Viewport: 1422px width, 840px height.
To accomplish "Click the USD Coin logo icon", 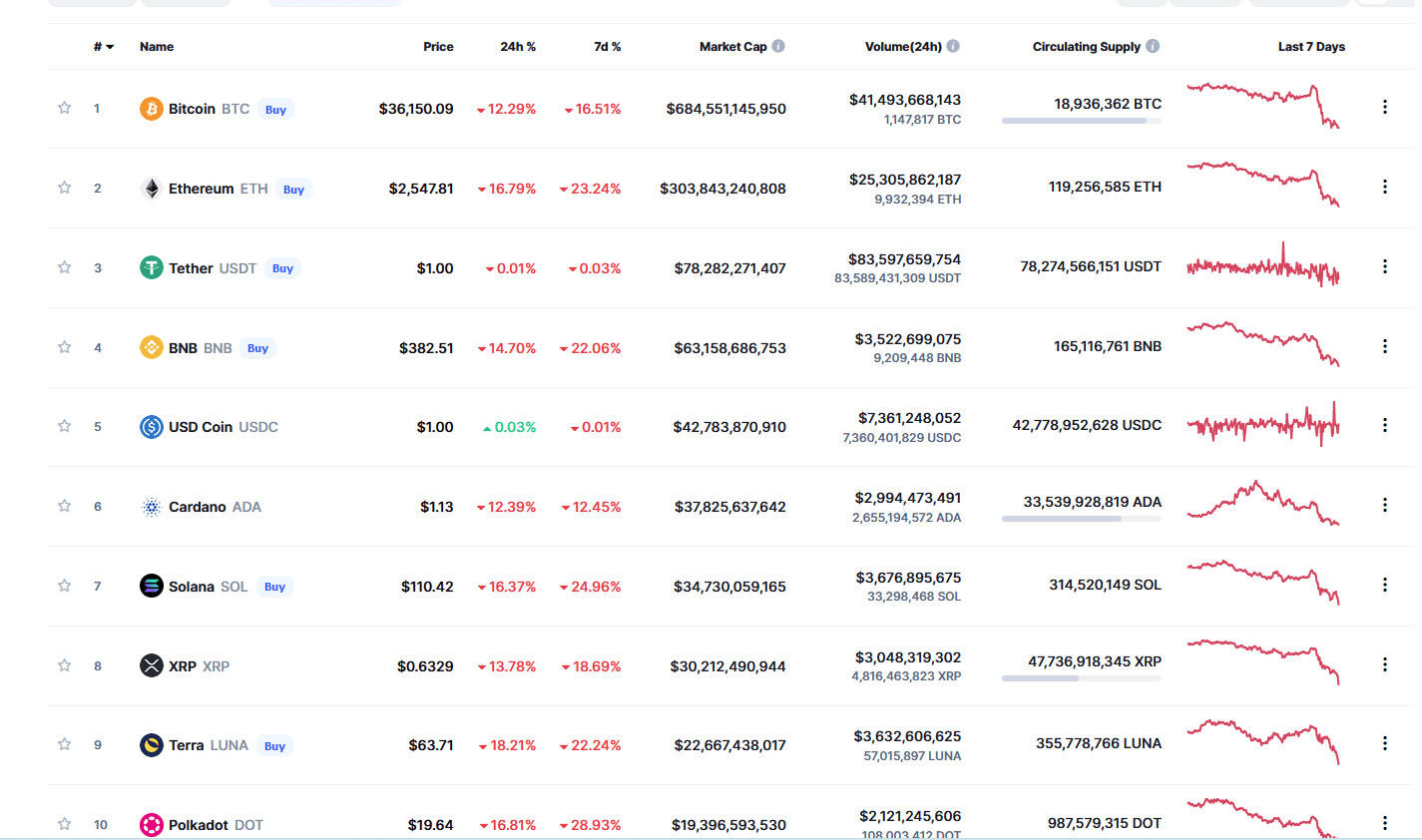I will (x=152, y=427).
